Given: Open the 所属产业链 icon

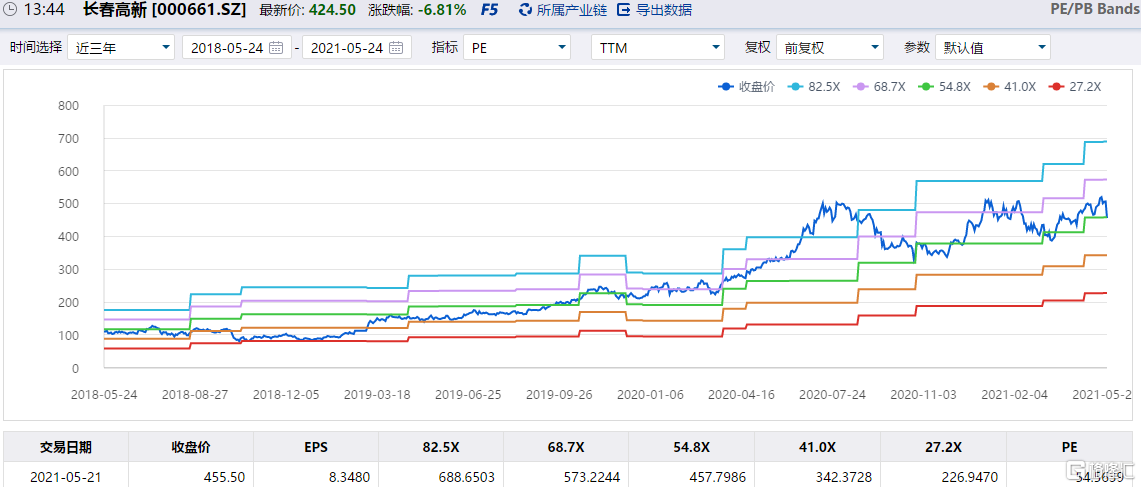Looking at the screenshot, I should 526,10.
